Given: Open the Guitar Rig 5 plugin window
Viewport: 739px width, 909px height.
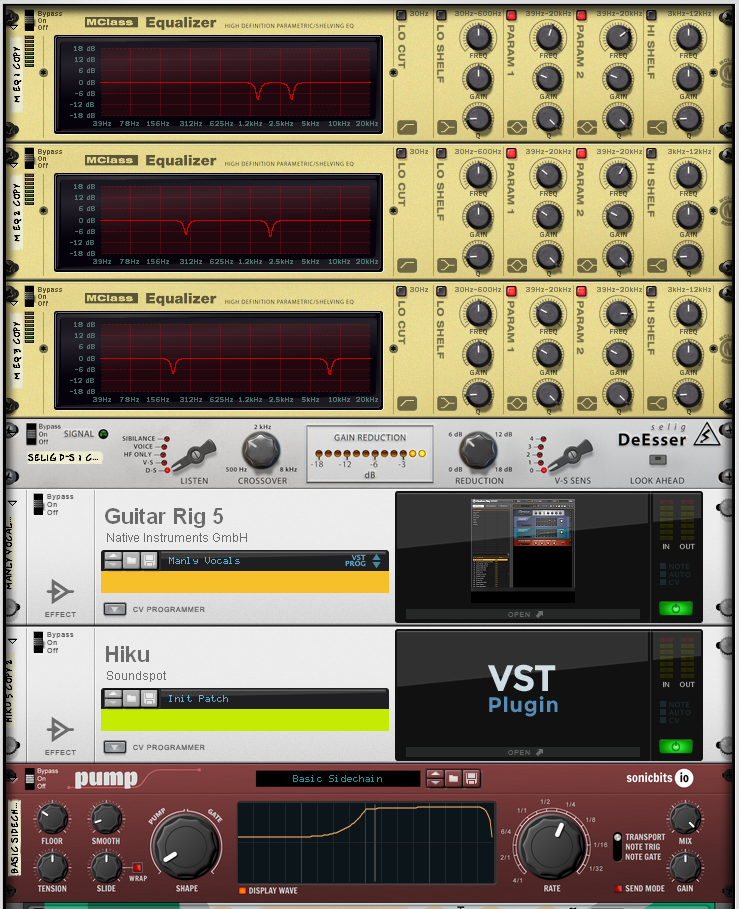Looking at the screenshot, I should point(523,614).
